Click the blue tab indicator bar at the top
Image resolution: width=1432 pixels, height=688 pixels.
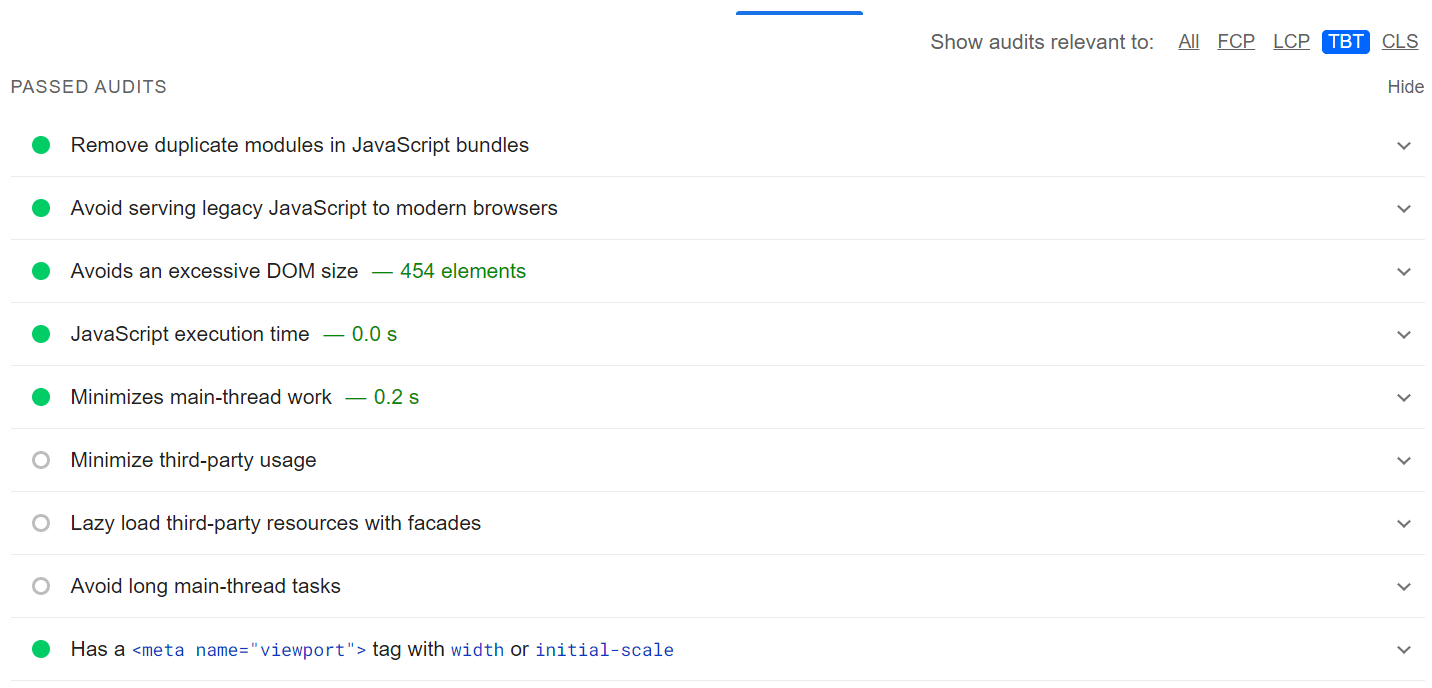(799, 12)
